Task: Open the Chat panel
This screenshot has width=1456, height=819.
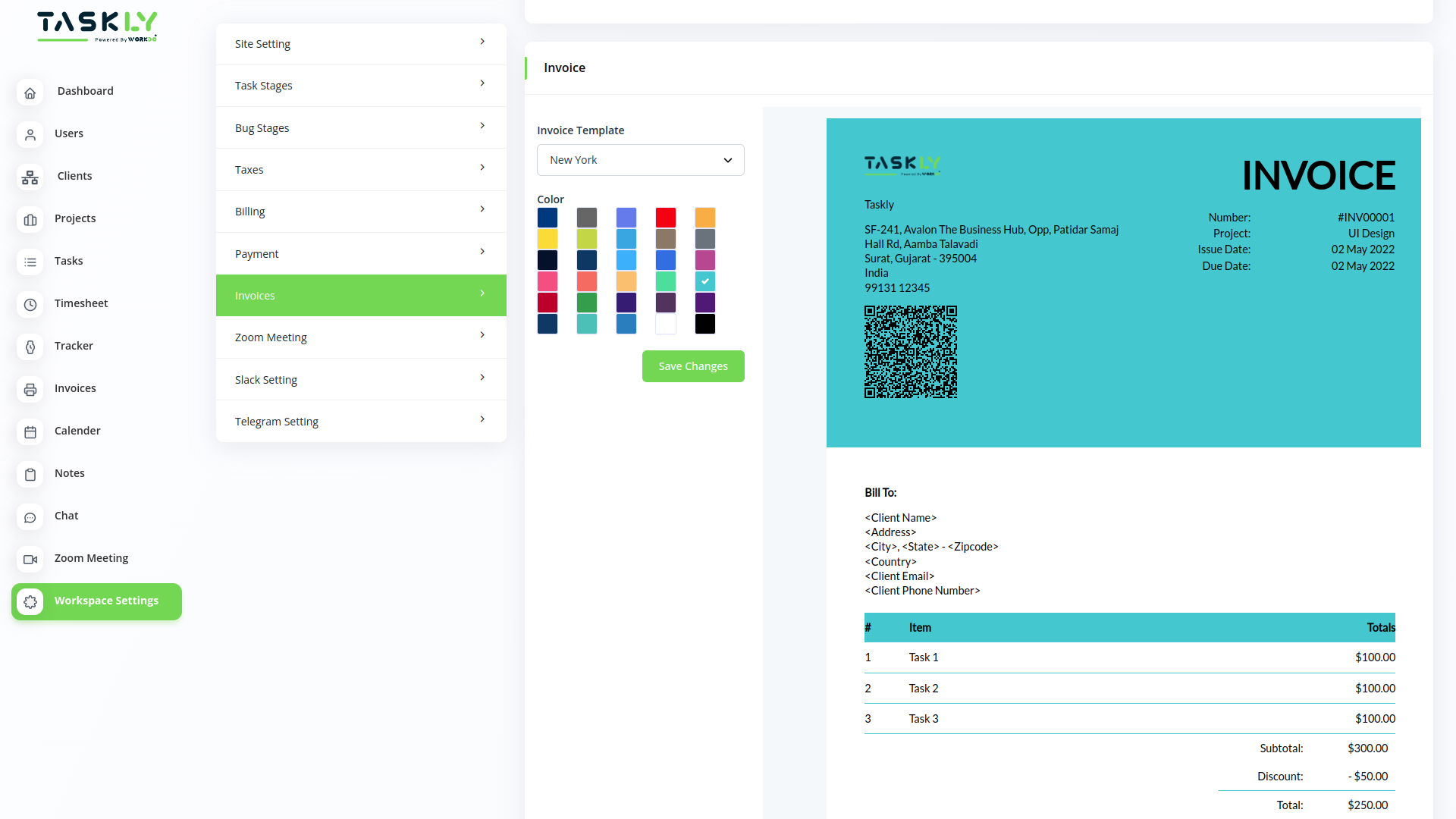Action: [x=67, y=516]
